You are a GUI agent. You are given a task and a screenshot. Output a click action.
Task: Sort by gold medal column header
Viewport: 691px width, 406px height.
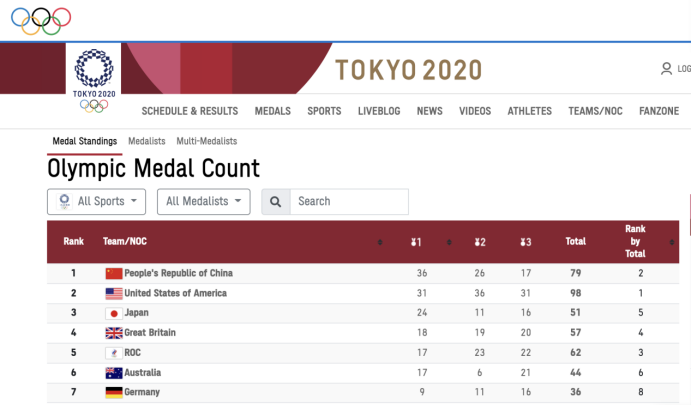point(416,242)
